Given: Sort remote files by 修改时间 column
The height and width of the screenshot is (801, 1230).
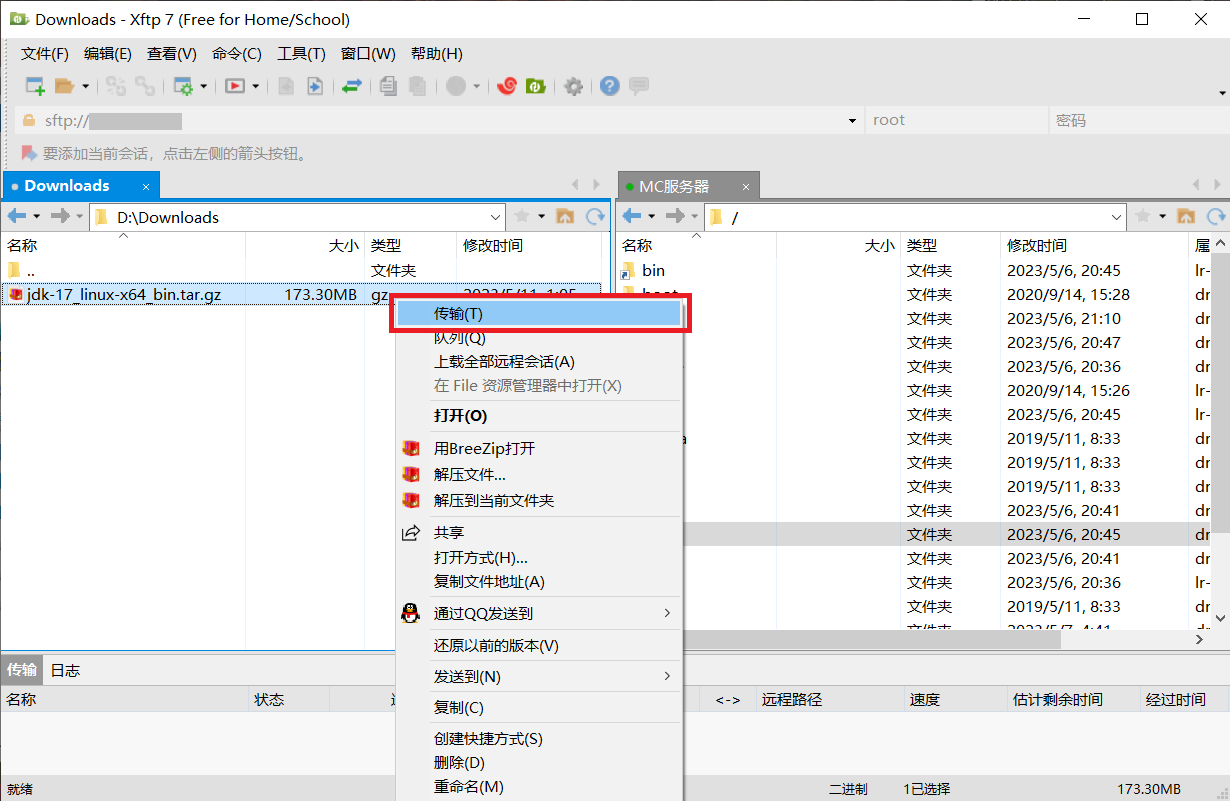Looking at the screenshot, I should click(x=1037, y=245).
